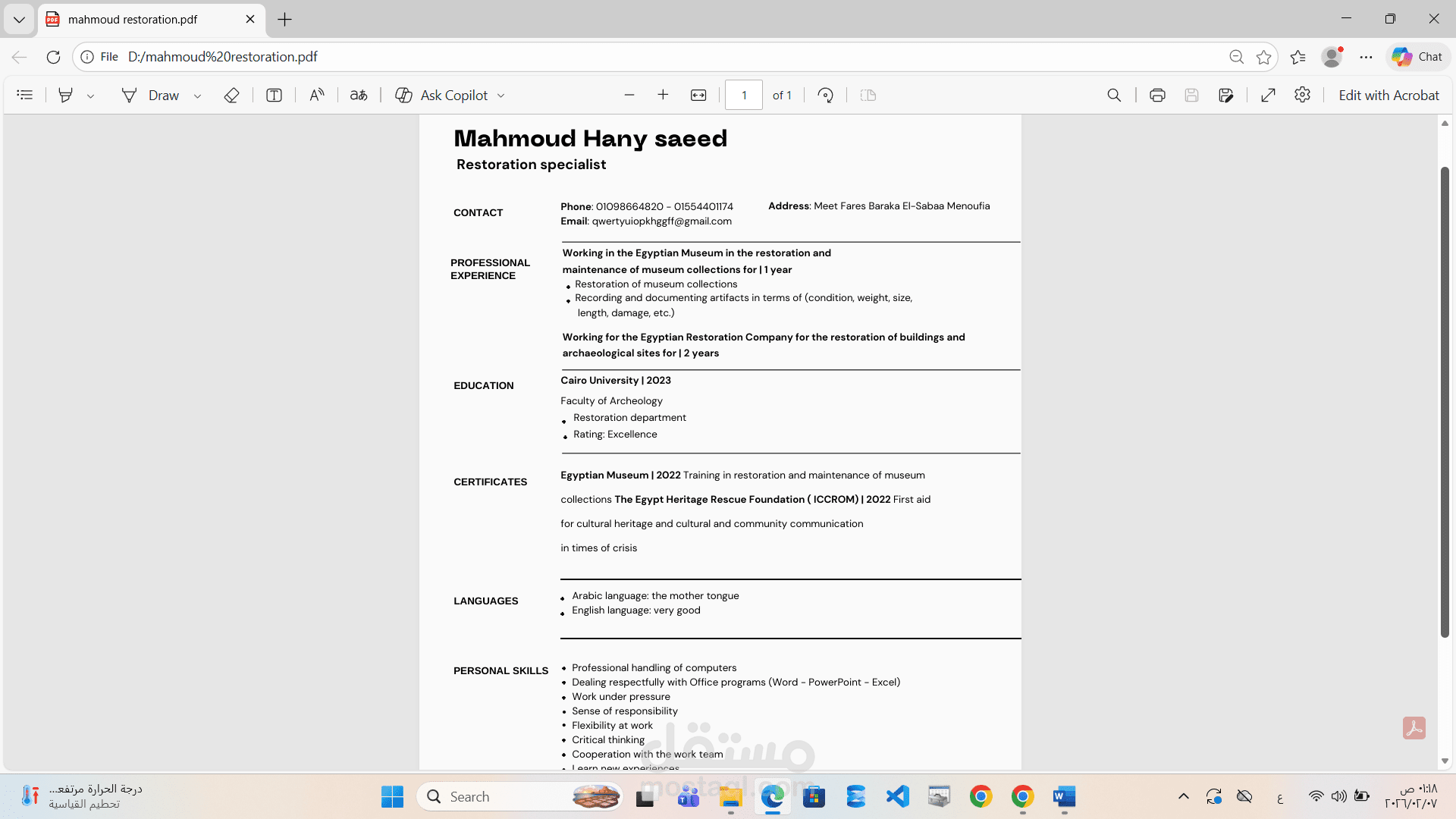Toggle the Highlight tool

point(66,95)
